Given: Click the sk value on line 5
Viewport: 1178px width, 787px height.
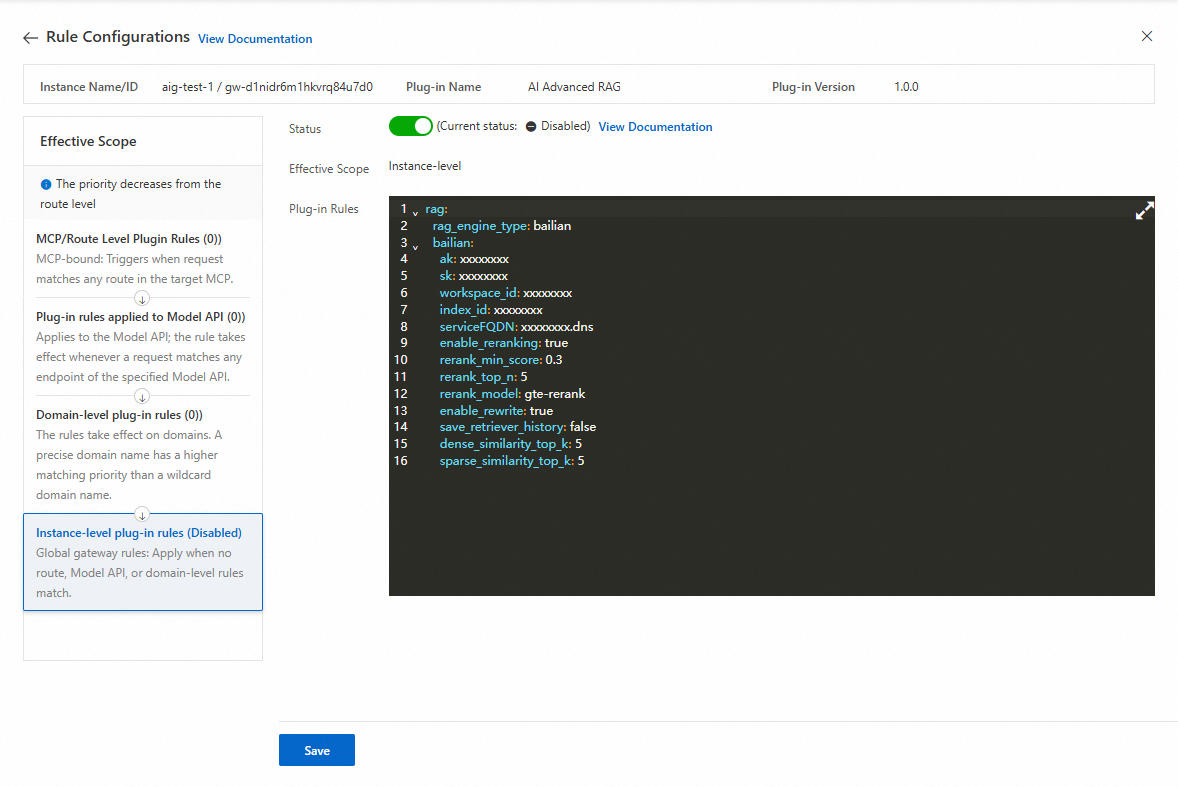Looking at the screenshot, I should pyautogui.click(x=483, y=276).
